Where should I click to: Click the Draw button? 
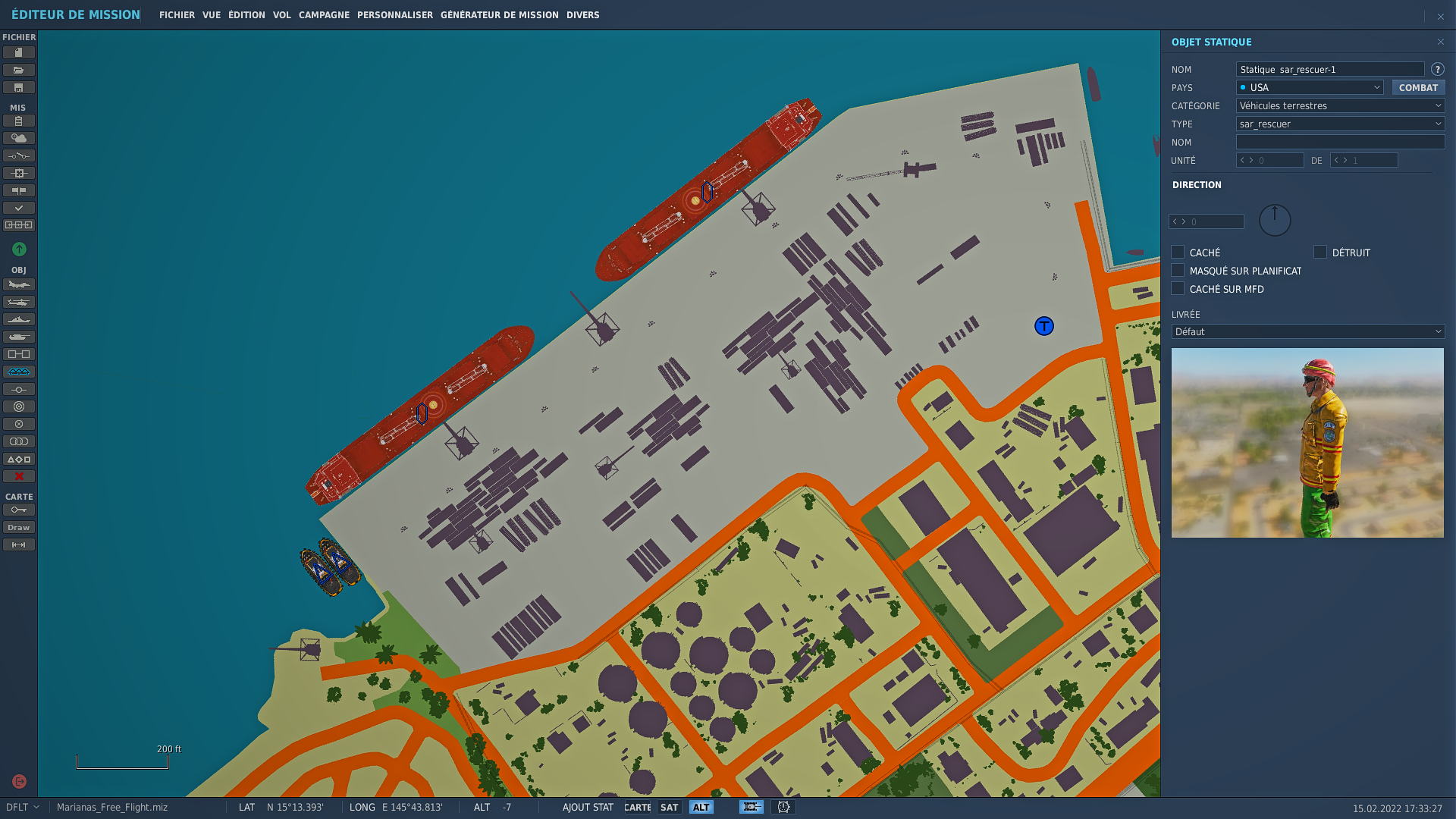pyautogui.click(x=19, y=527)
